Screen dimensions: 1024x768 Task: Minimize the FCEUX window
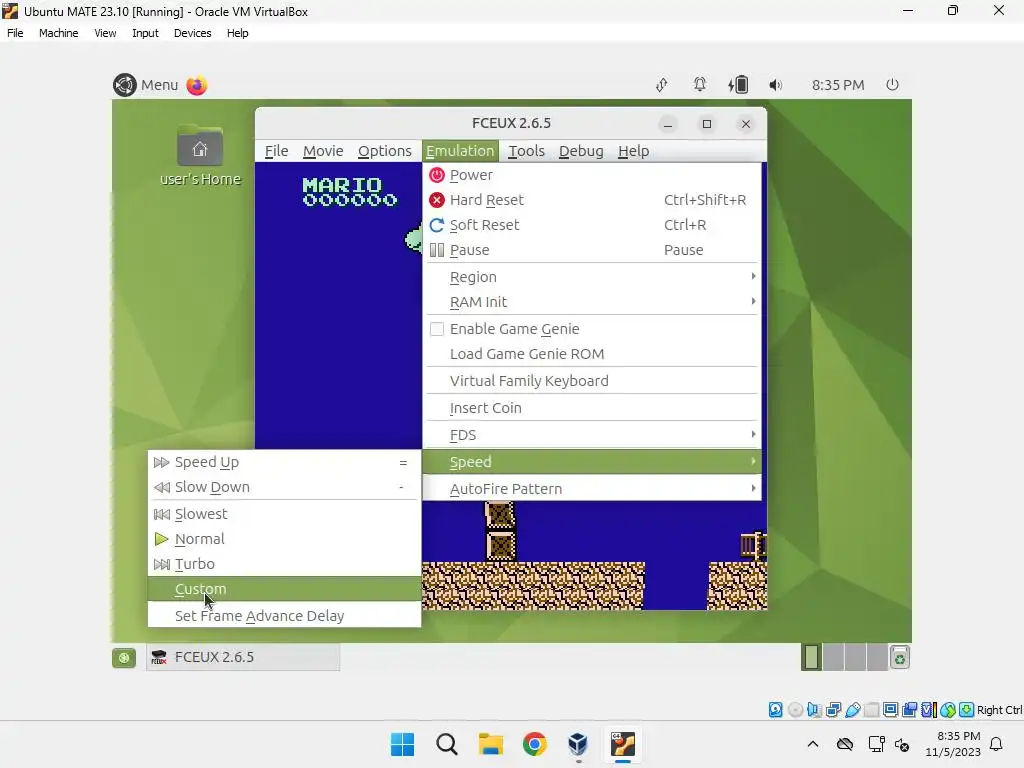[667, 124]
